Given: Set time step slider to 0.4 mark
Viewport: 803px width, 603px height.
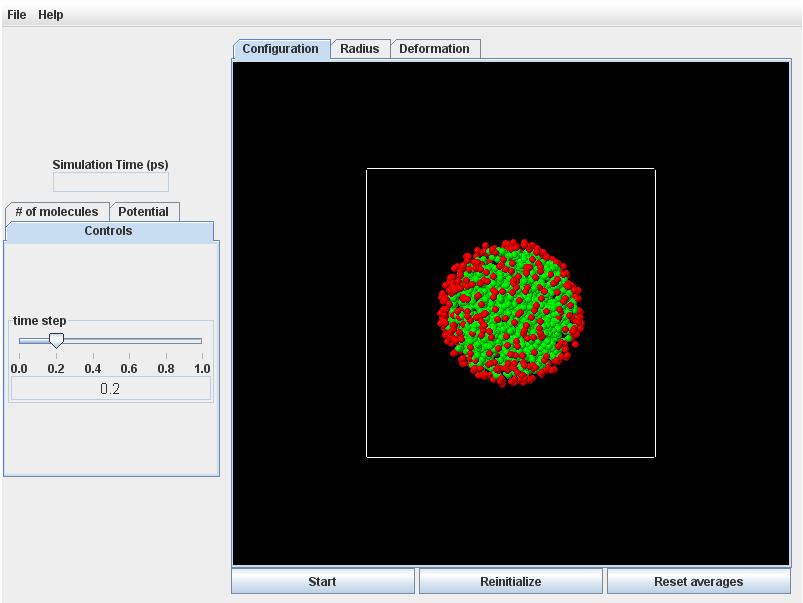Looking at the screenshot, I should click(93, 341).
